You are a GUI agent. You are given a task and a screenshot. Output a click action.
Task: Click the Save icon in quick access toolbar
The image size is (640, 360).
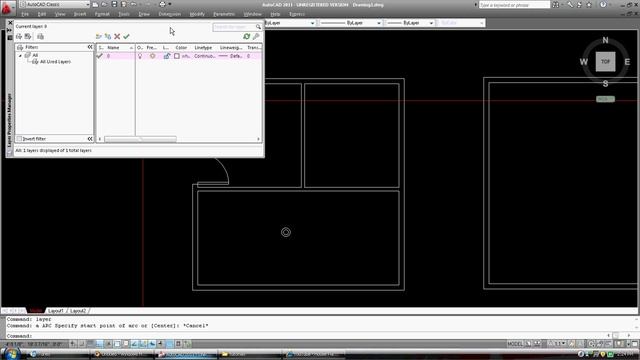114,4
